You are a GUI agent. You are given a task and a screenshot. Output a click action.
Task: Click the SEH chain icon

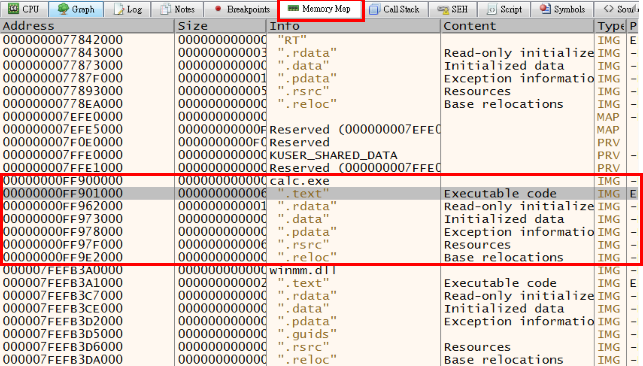pos(442,9)
